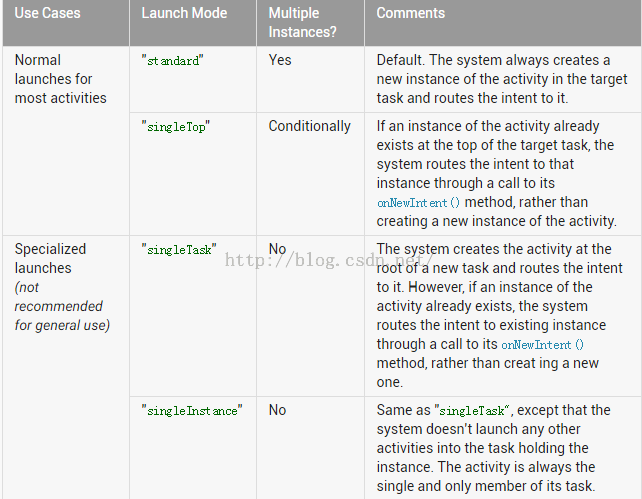Click the "Conditionally" cell for singleTop
Image resolution: width=642 pixels, height=499 pixels.
coord(309,126)
